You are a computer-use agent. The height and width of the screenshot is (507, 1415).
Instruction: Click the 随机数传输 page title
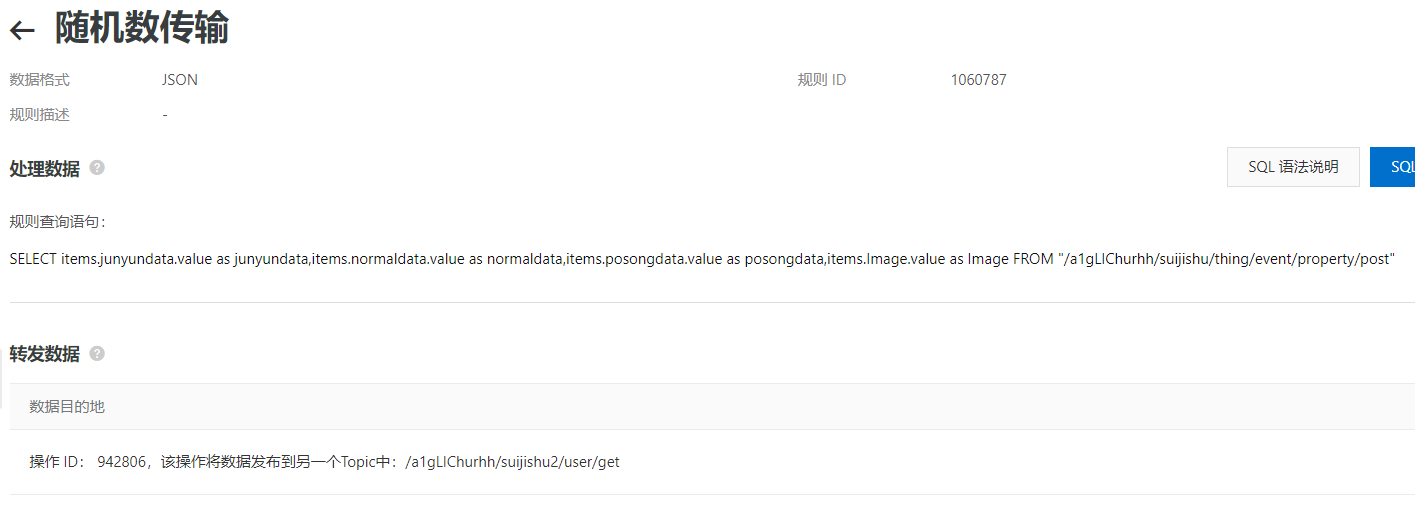tap(141, 29)
